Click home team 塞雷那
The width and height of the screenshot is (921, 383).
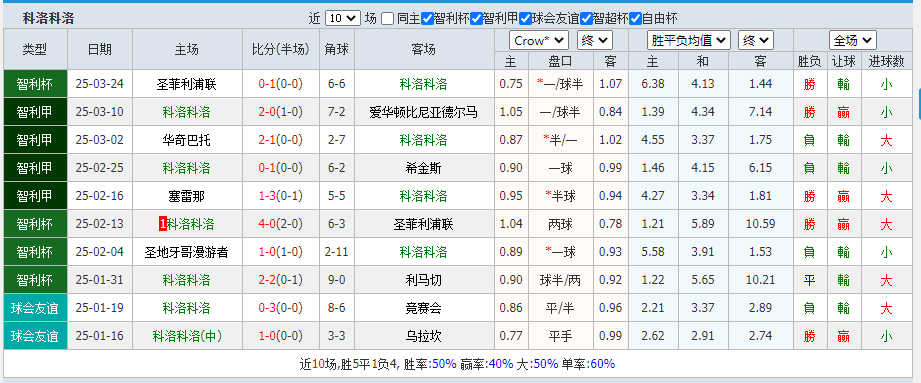point(187,196)
